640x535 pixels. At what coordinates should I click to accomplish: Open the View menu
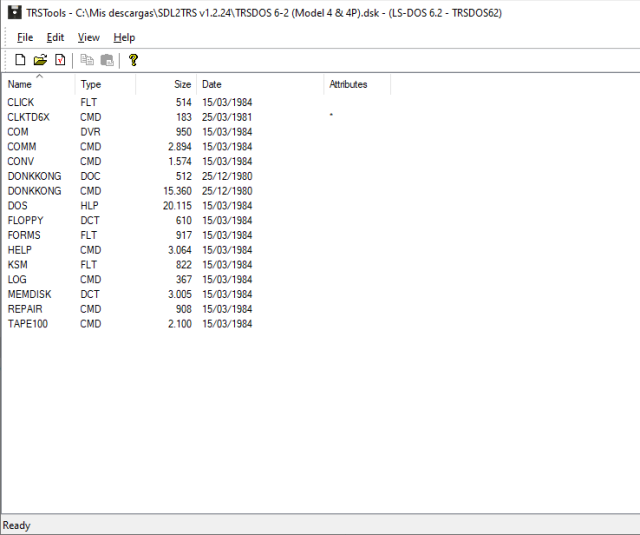89,38
